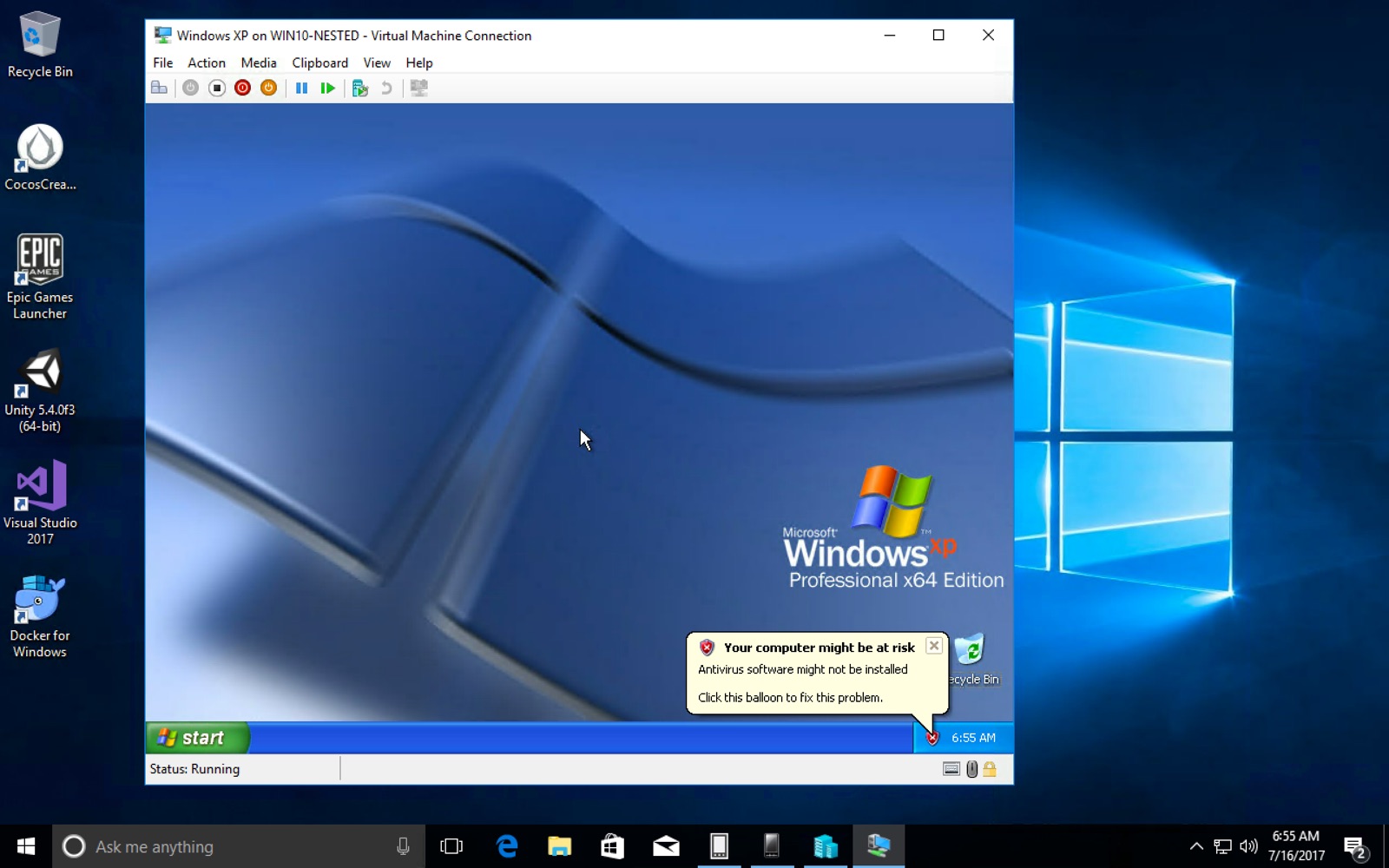Open the Store from the taskbar

[x=612, y=846]
